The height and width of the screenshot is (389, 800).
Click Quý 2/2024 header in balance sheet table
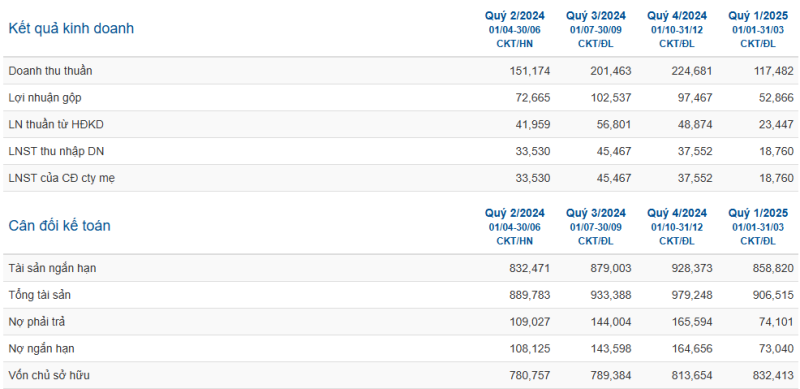tap(514, 213)
